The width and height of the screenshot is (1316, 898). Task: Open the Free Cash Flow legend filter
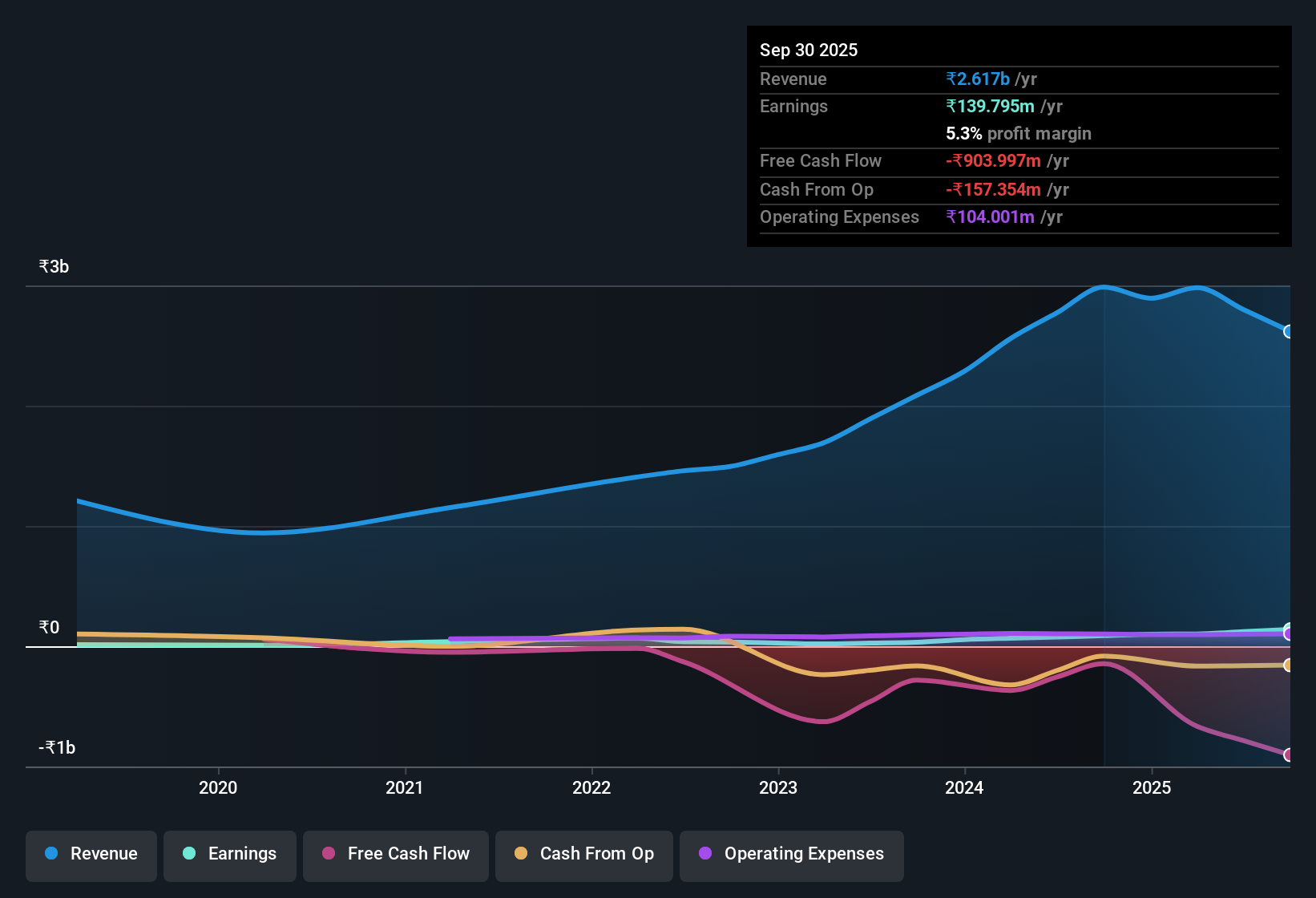pyautogui.click(x=395, y=855)
